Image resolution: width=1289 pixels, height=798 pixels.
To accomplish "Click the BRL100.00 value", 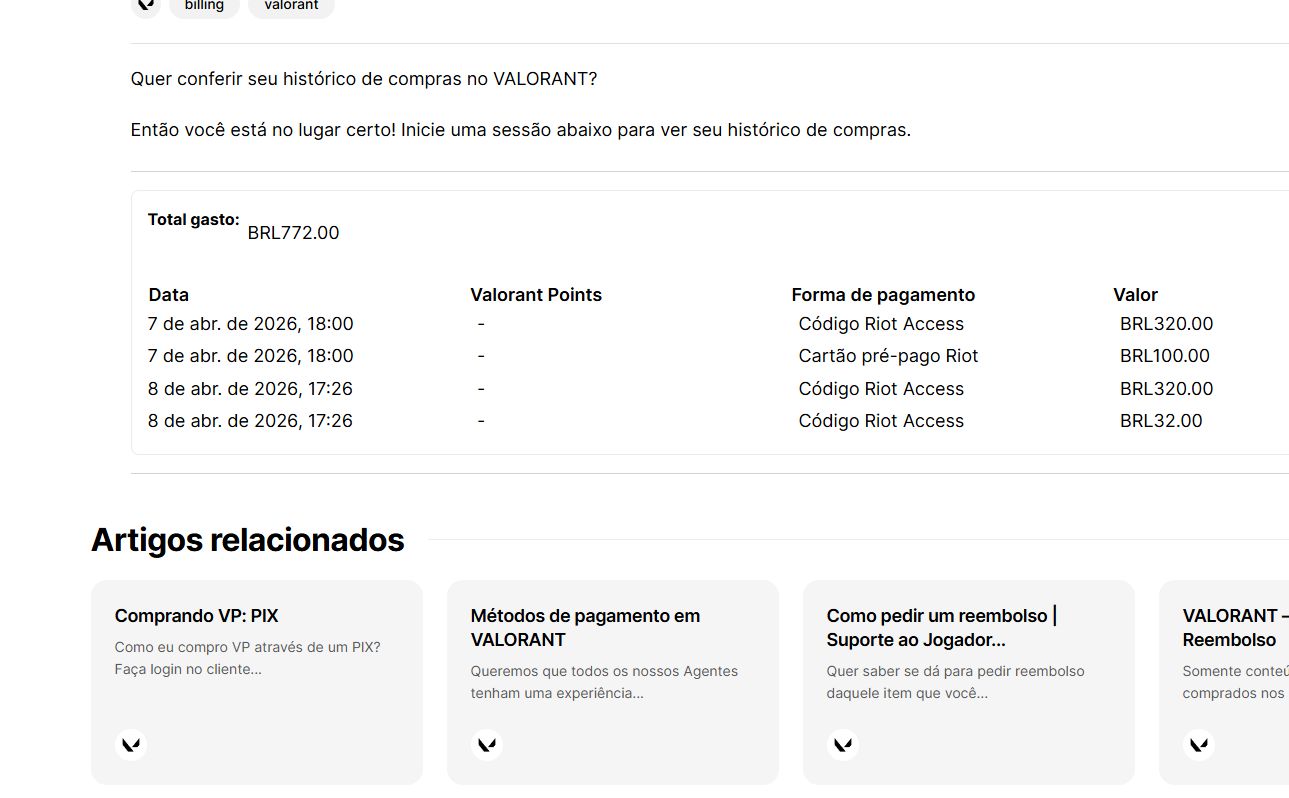I will coord(1165,356).
